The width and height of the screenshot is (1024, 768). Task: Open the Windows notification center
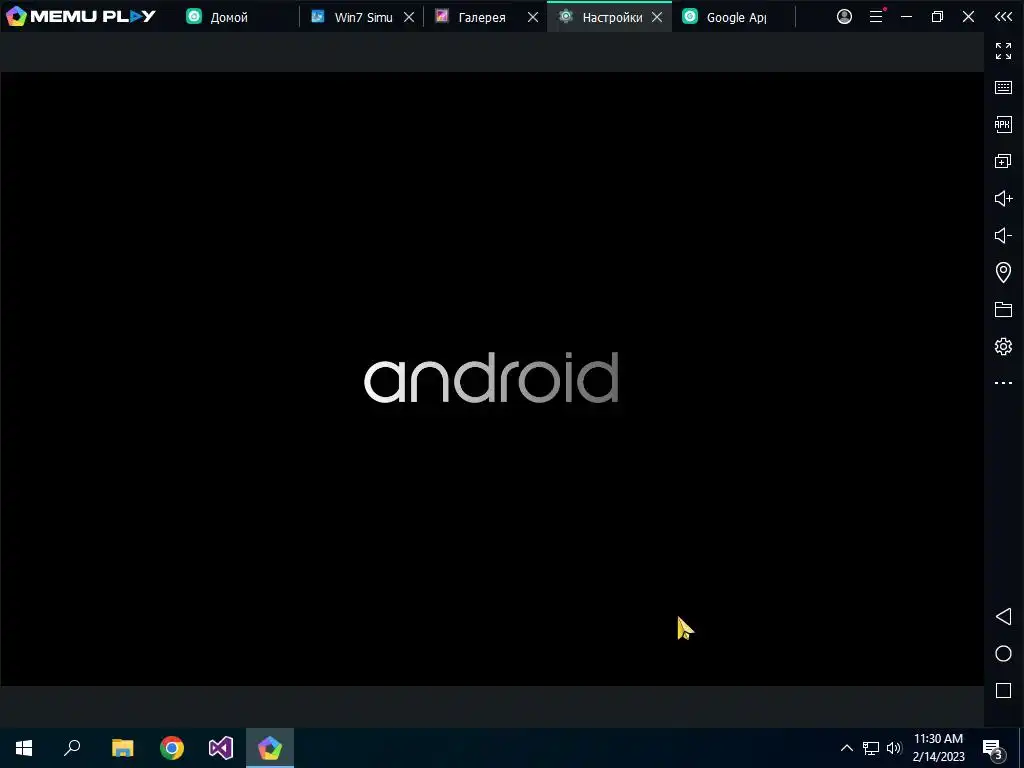[x=992, y=748]
